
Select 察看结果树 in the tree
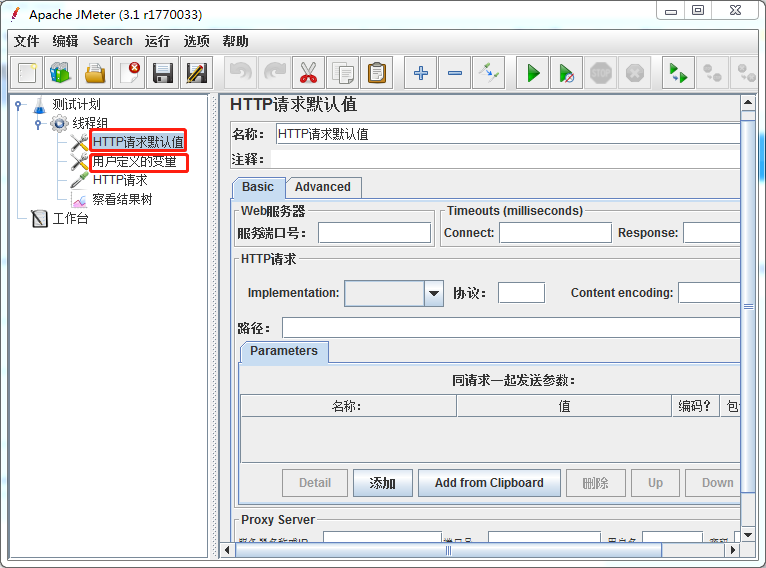(123, 200)
